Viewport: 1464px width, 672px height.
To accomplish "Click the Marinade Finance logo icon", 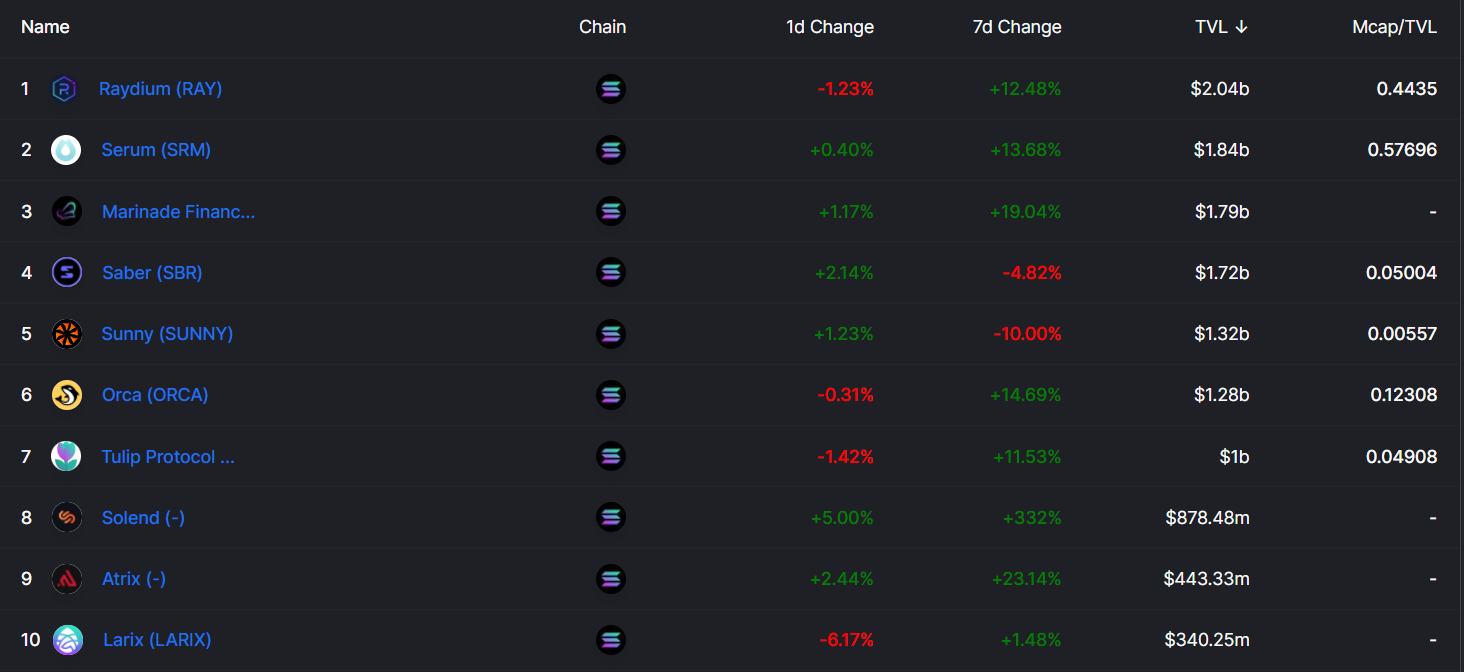I will 67,211.
